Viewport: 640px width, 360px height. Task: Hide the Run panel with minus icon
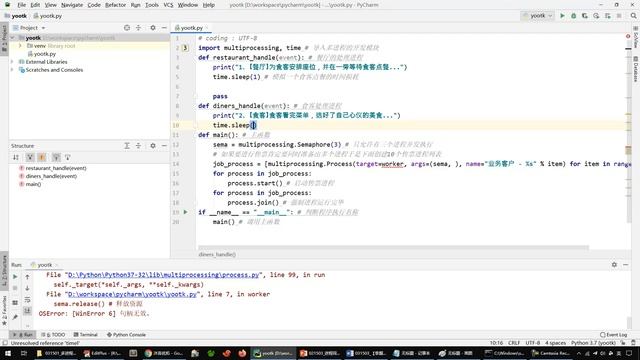625,265
